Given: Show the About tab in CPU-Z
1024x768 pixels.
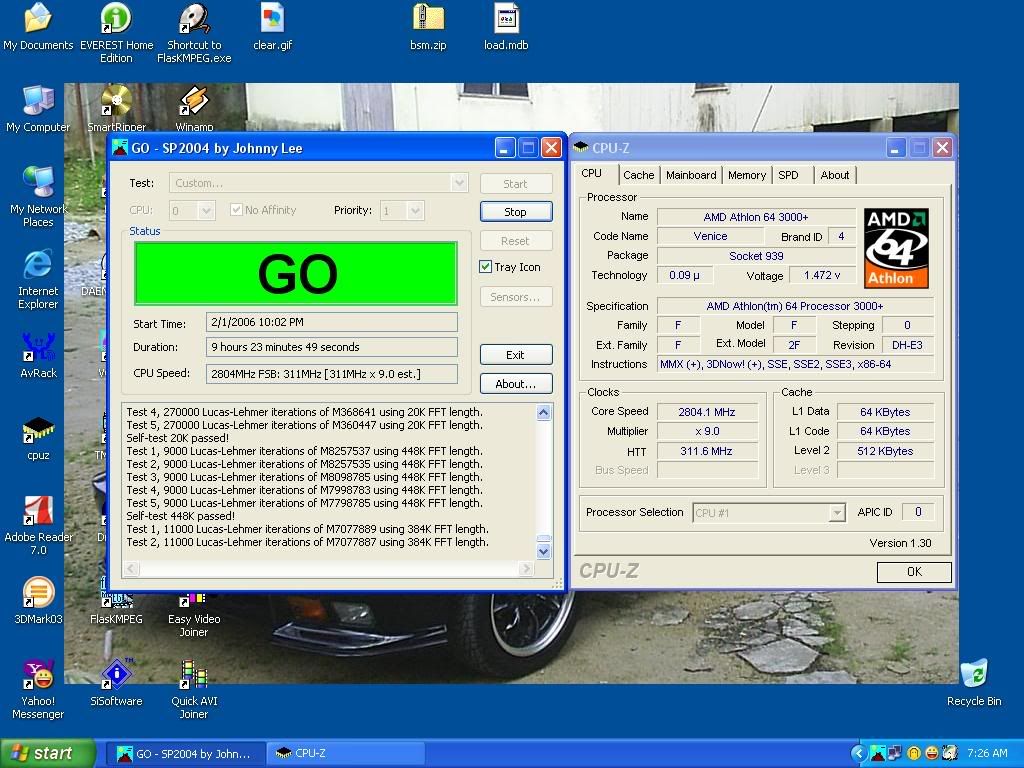Looking at the screenshot, I should point(835,175).
